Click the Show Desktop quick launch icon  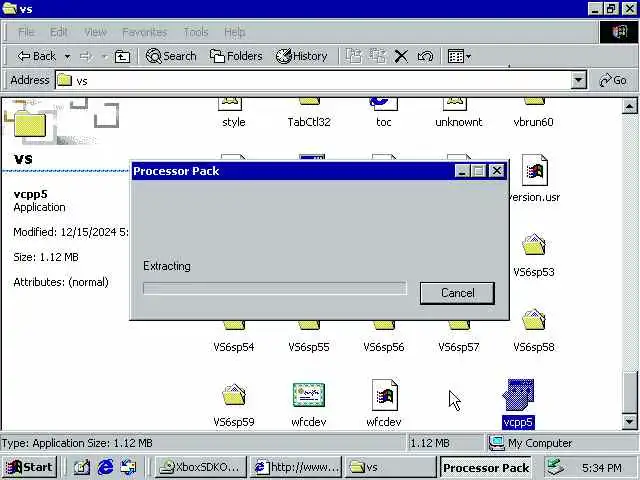(x=82, y=467)
